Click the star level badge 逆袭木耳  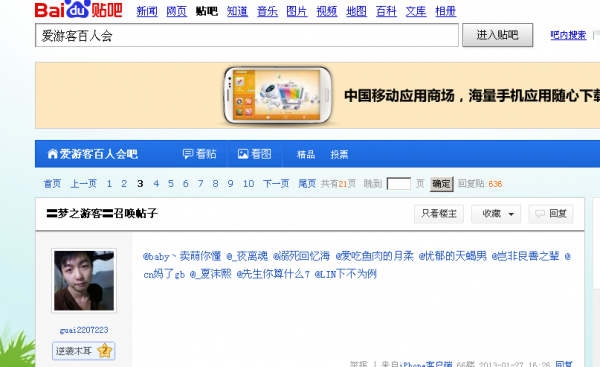[x=83, y=351]
